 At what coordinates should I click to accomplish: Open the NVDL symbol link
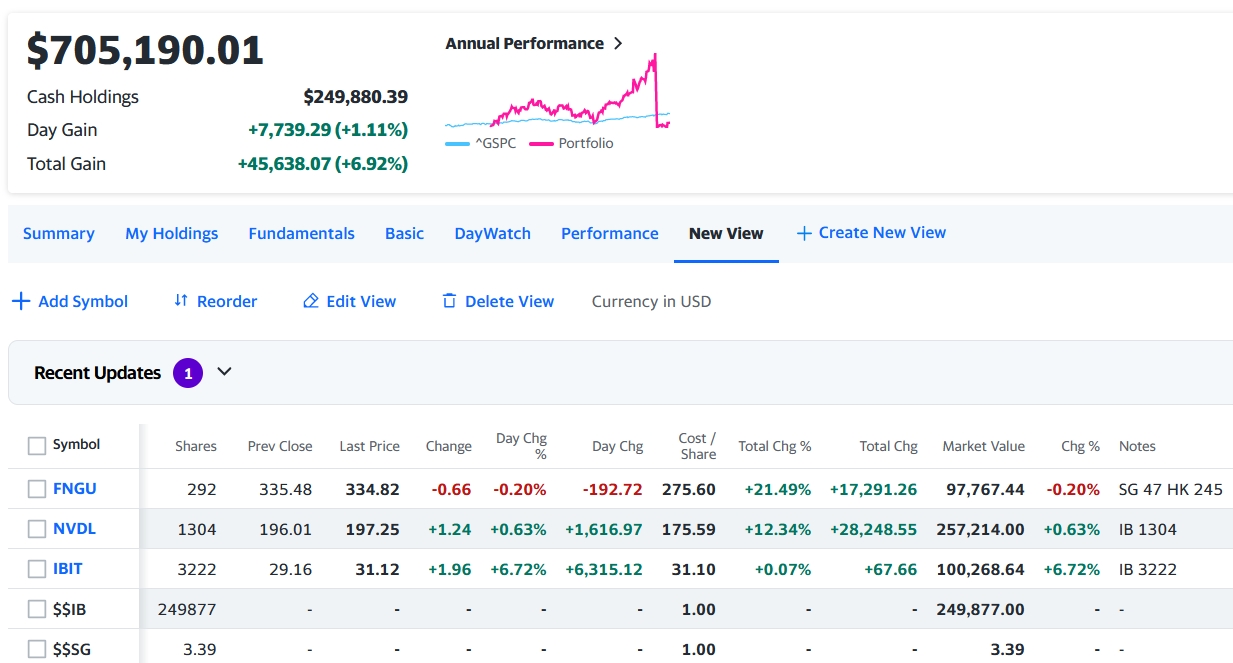tap(74, 529)
